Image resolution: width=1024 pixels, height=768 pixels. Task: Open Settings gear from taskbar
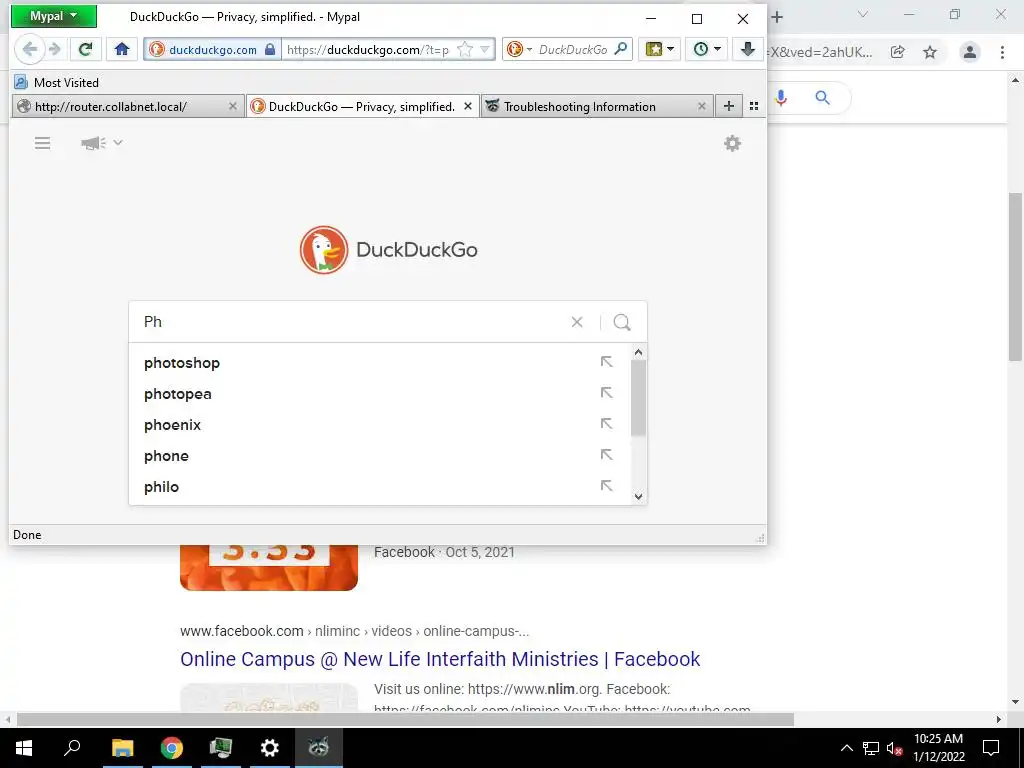tap(269, 748)
